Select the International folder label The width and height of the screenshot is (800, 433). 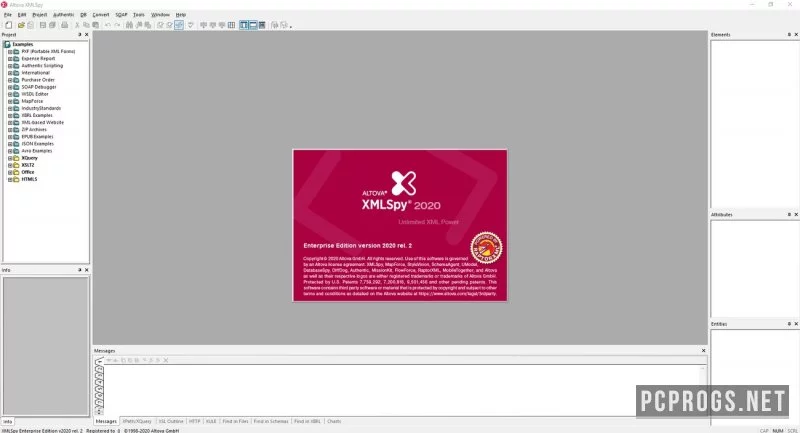[x=35, y=73]
